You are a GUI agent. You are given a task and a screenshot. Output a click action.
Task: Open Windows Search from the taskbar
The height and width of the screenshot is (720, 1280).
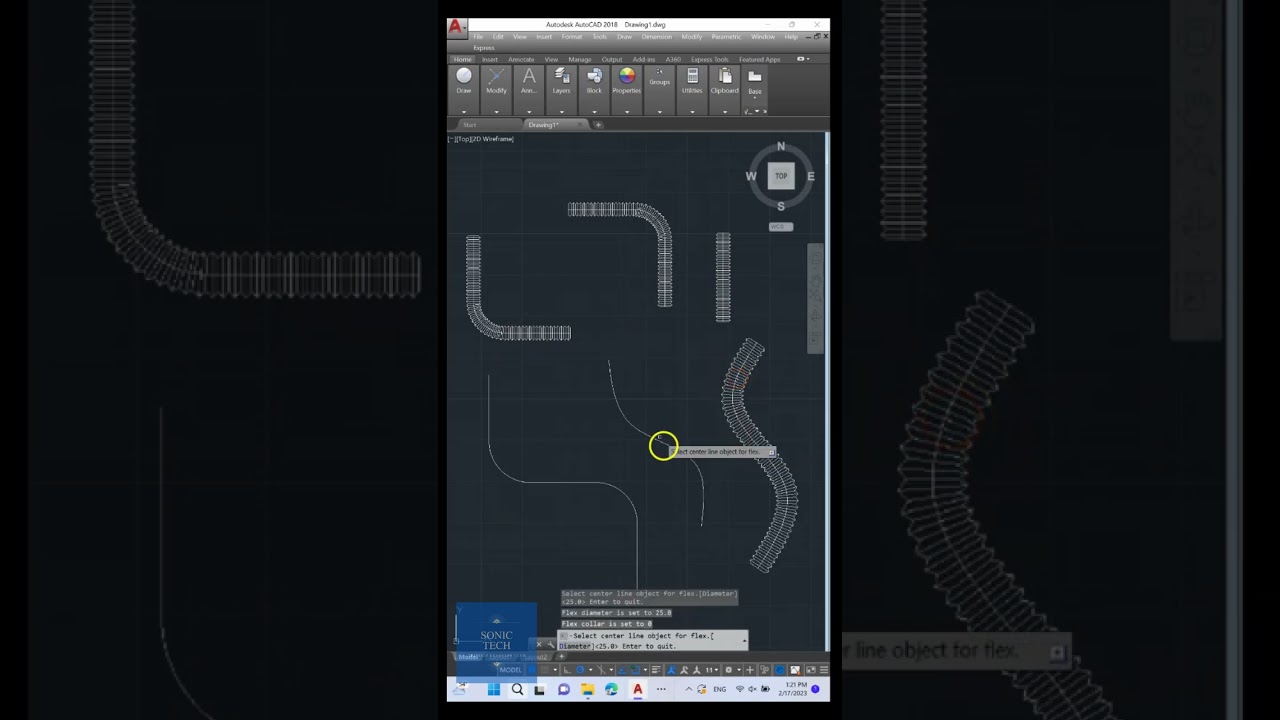(x=517, y=689)
